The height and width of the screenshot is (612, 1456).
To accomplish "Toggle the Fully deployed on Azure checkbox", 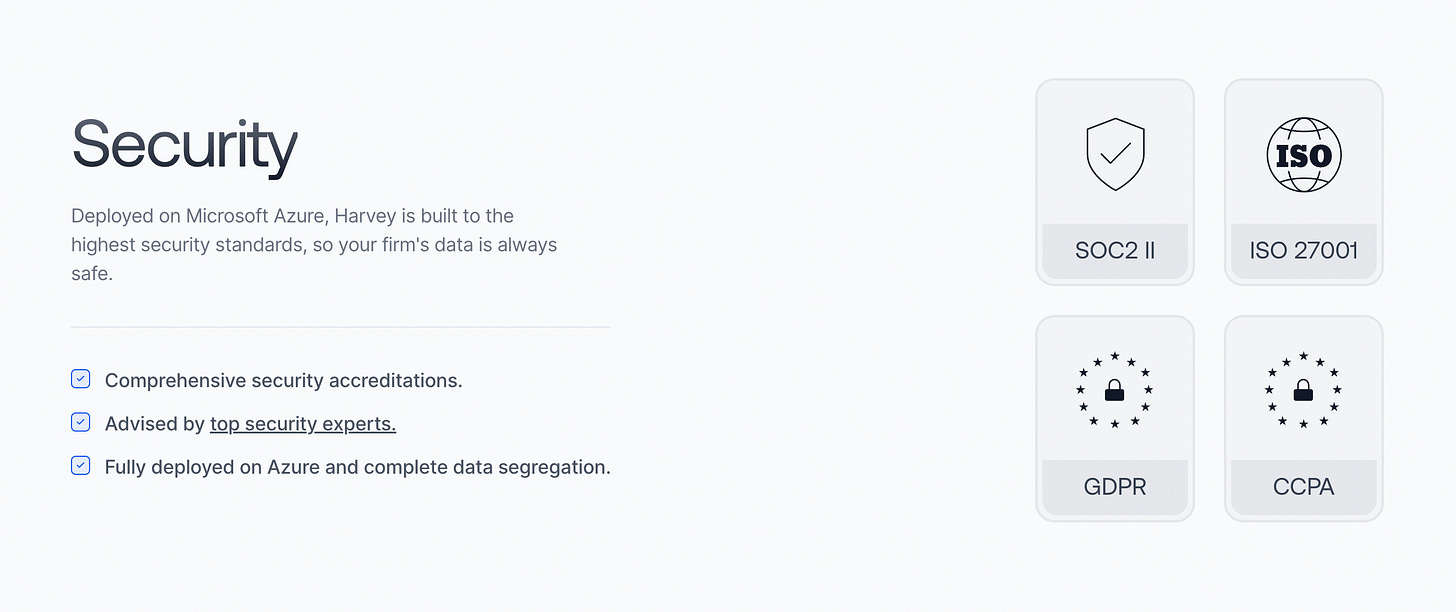I will click(81, 465).
